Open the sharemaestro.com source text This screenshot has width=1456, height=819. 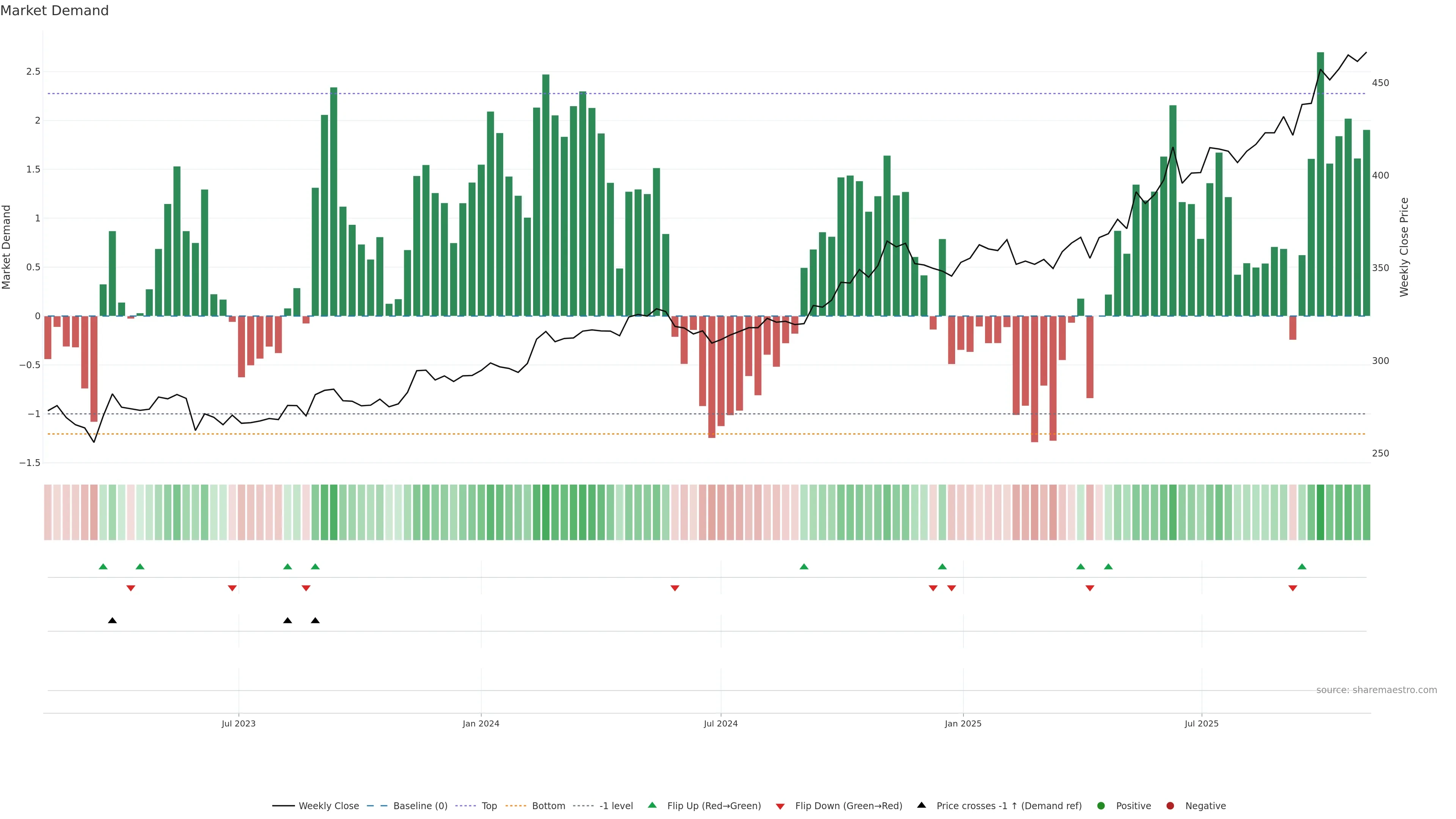1376,690
